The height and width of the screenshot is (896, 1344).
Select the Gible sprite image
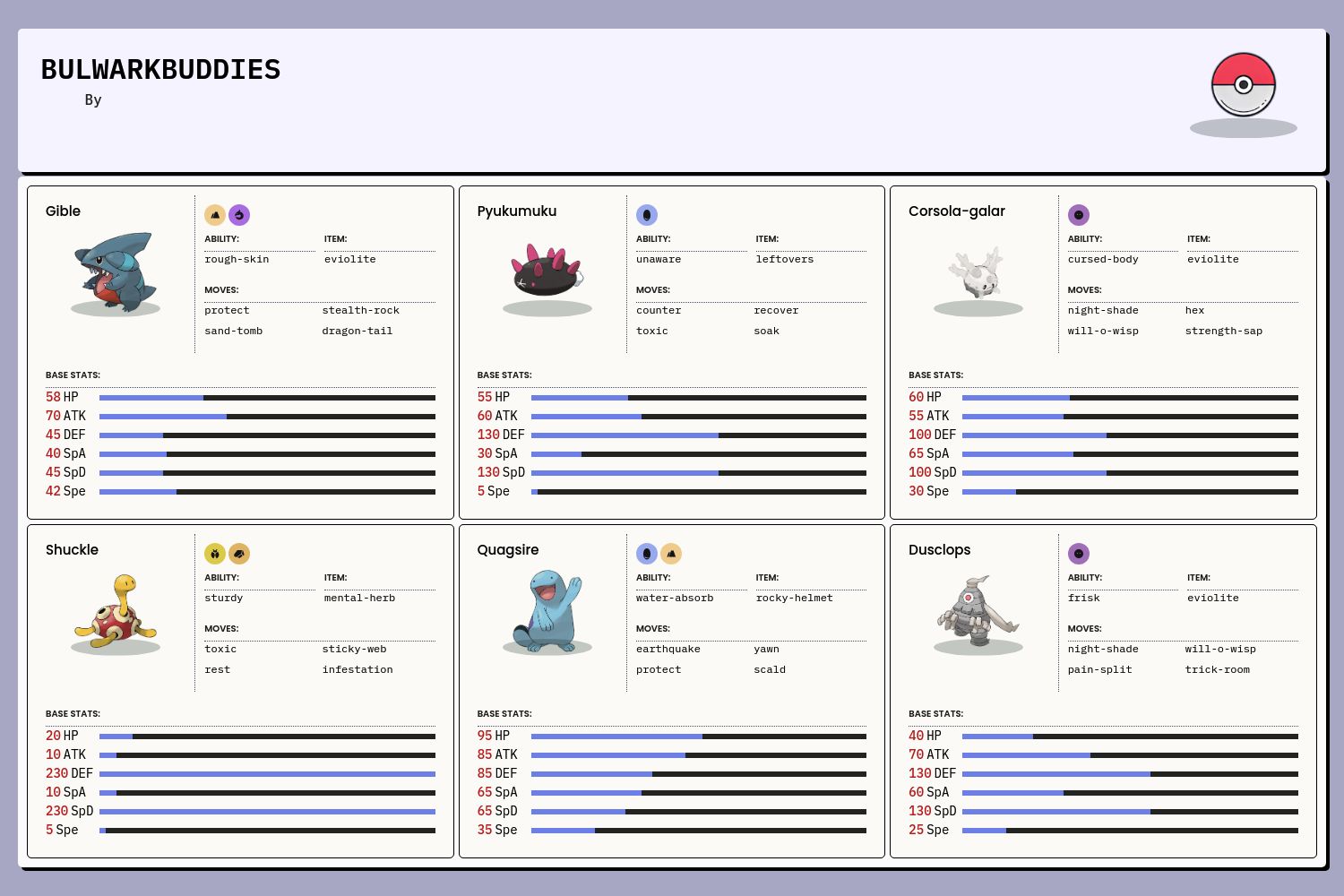[x=116, y=271]
